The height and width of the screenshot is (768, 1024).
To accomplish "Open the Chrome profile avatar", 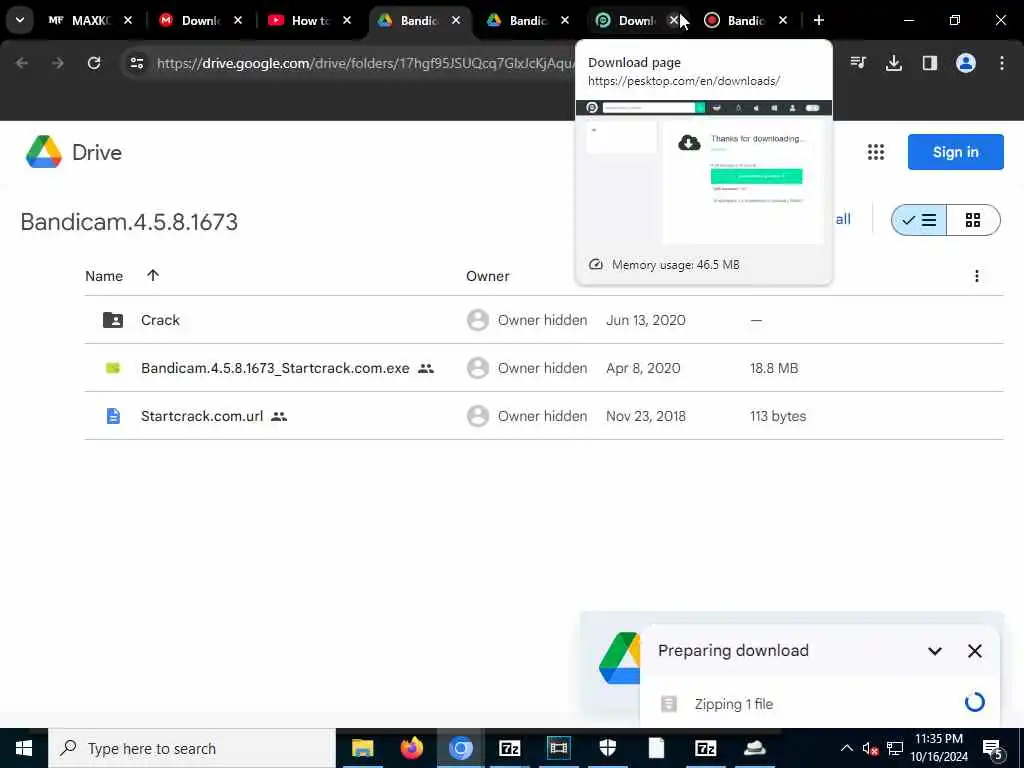I will (x=965, y=63).
